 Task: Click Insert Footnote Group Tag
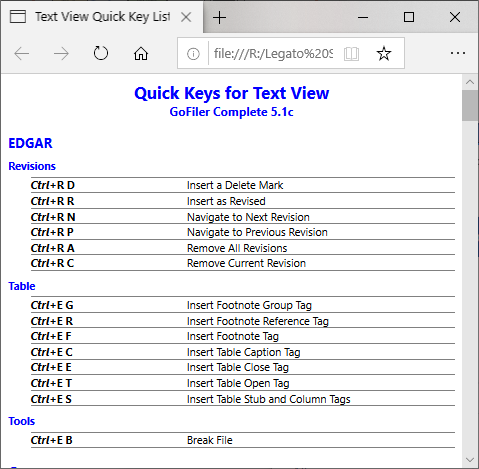click(249, 305)
